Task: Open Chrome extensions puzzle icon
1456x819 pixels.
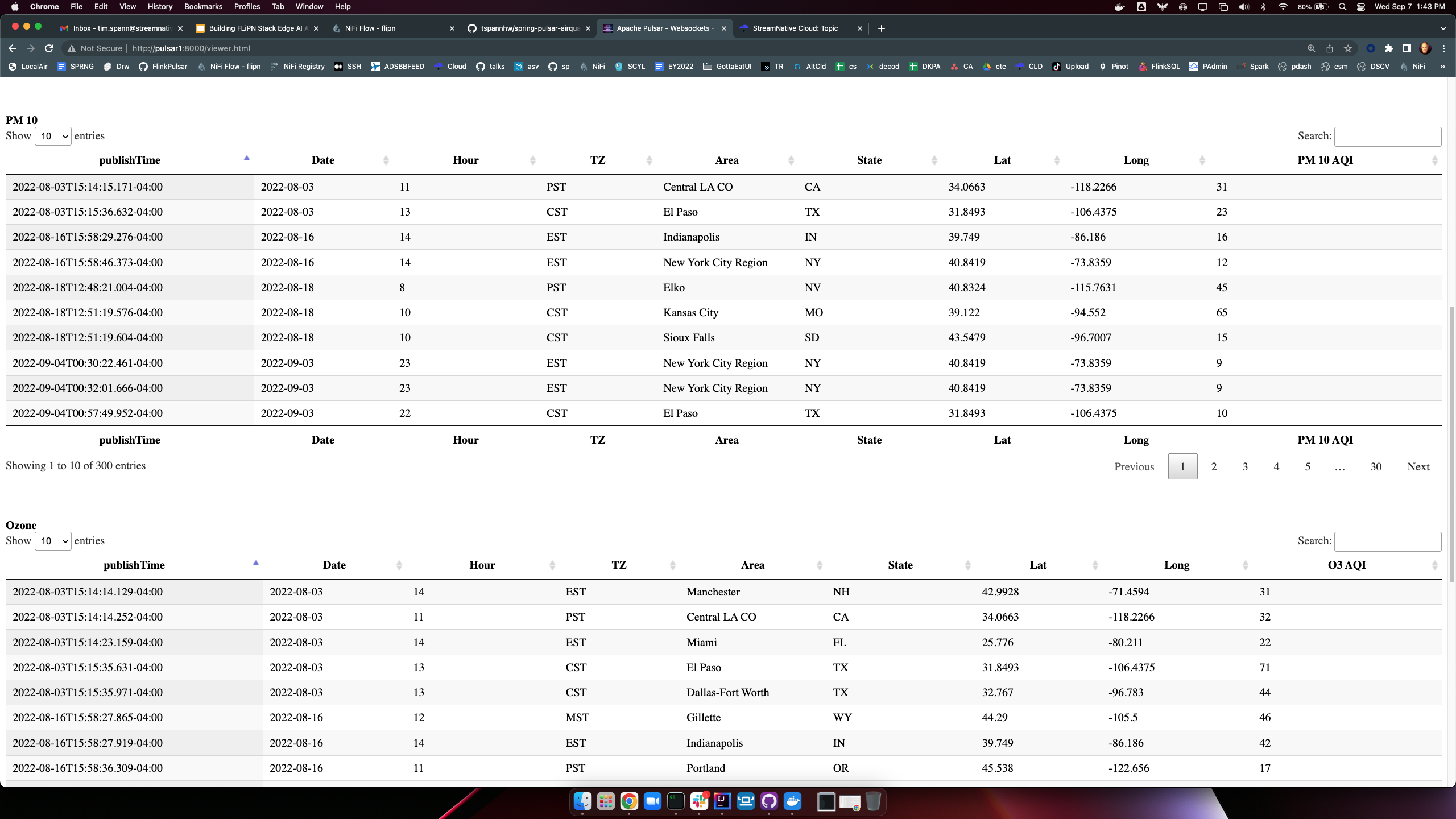Action: pos(1388,48)
